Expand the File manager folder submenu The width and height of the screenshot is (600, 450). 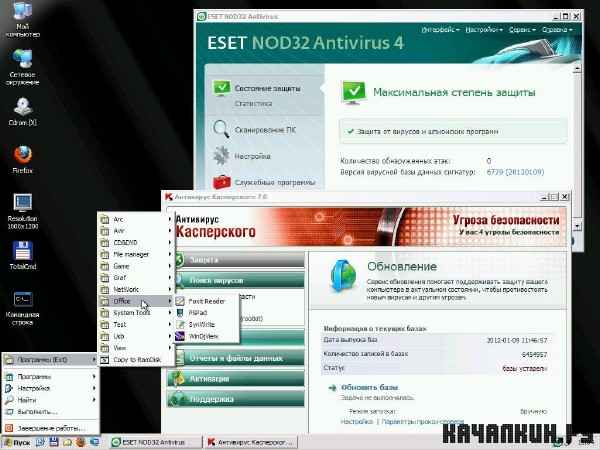(136, 254)
